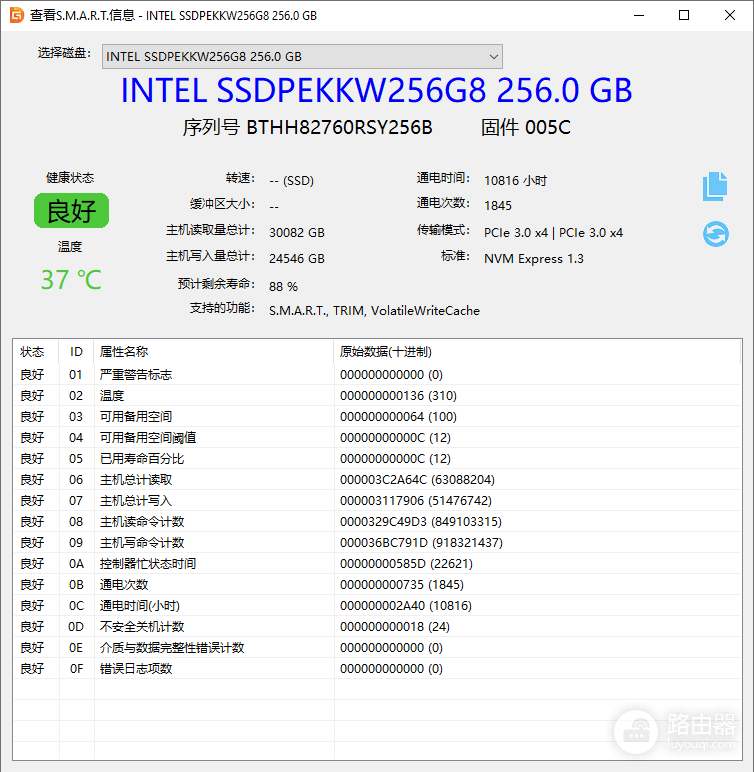Click the power-on count value 1845

pos(498,206)
